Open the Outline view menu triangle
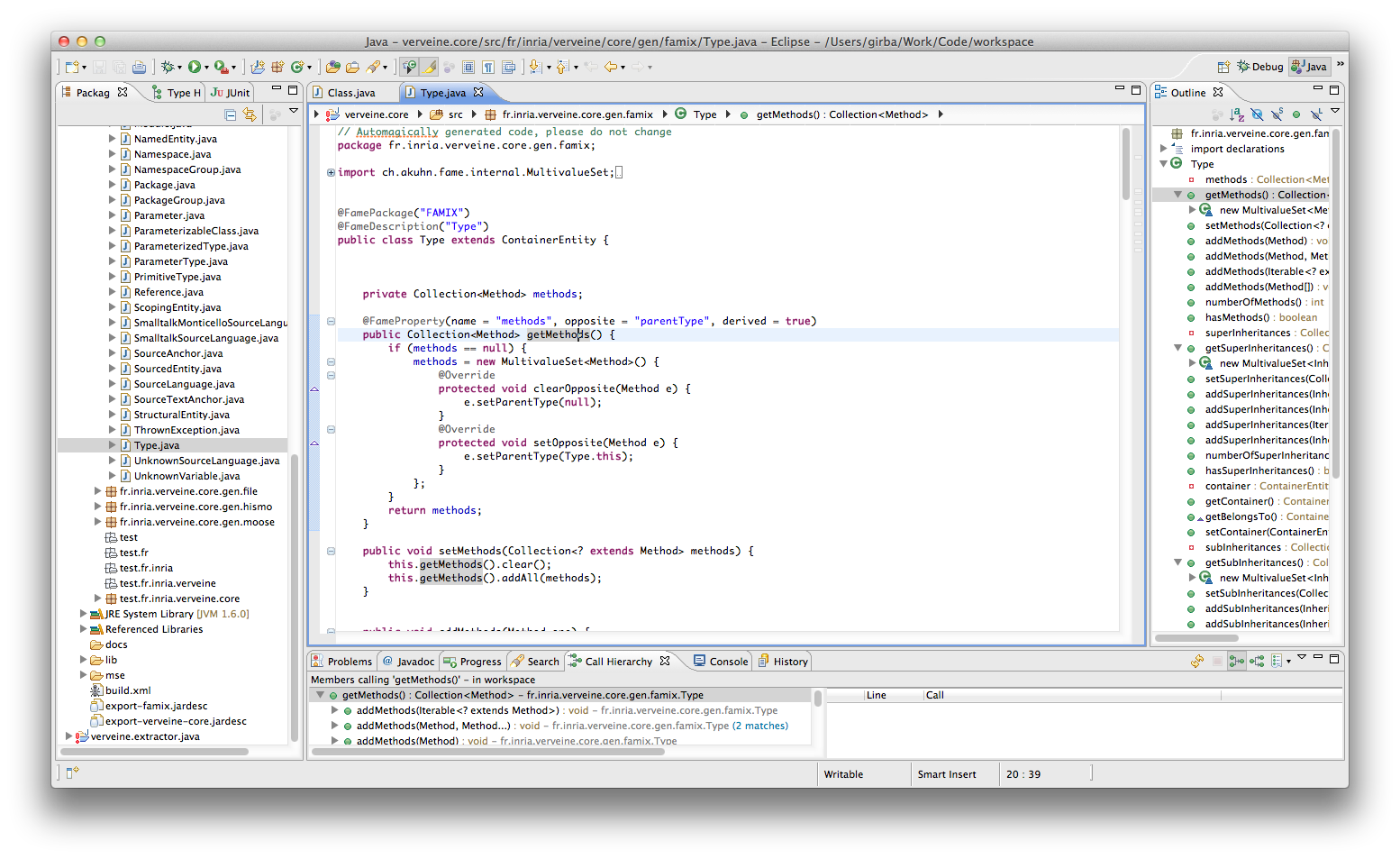This screenshot has width=1400, height=859. point(1335,111)
